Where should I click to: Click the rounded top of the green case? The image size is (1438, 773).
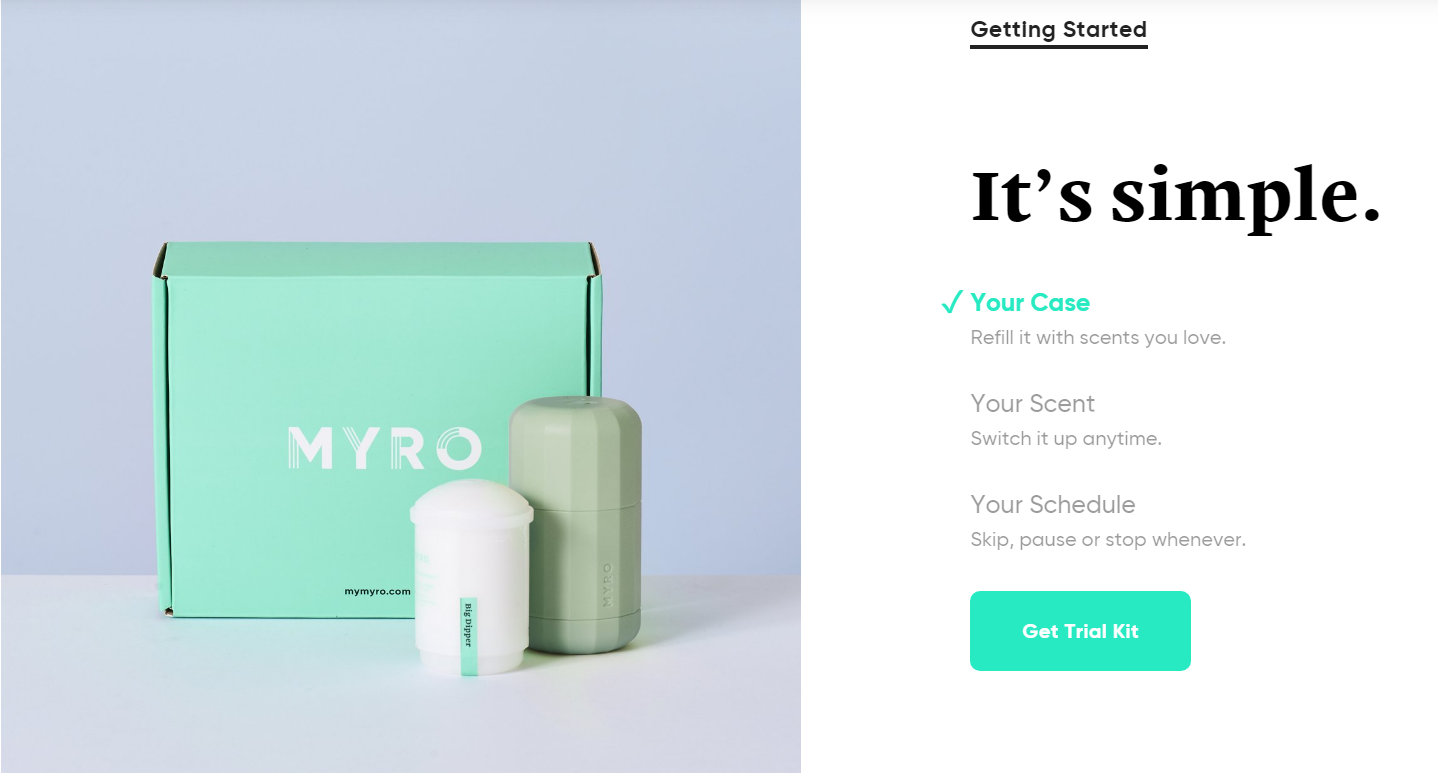click(576, 420)
